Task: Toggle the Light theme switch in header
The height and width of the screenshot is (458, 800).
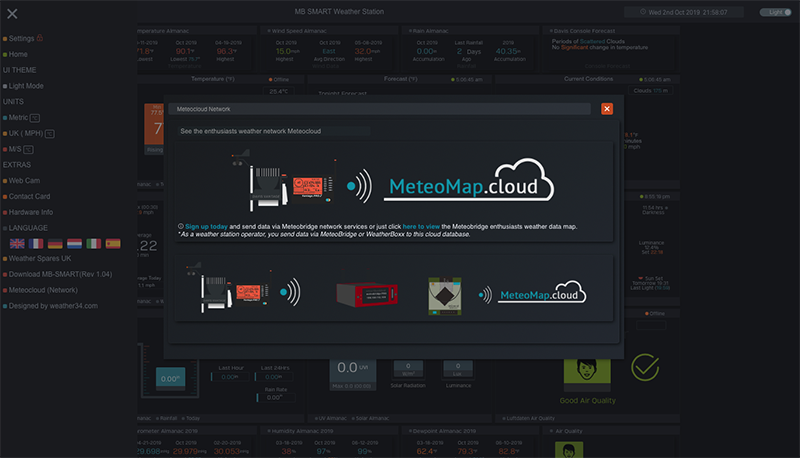Action: click(774, 13)
